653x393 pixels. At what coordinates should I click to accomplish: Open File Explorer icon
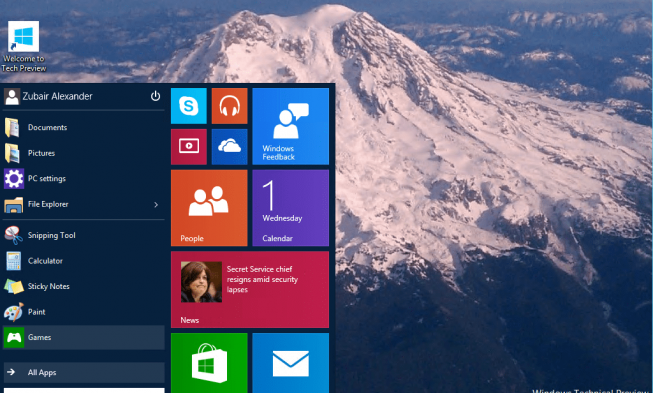coord(13,204)
